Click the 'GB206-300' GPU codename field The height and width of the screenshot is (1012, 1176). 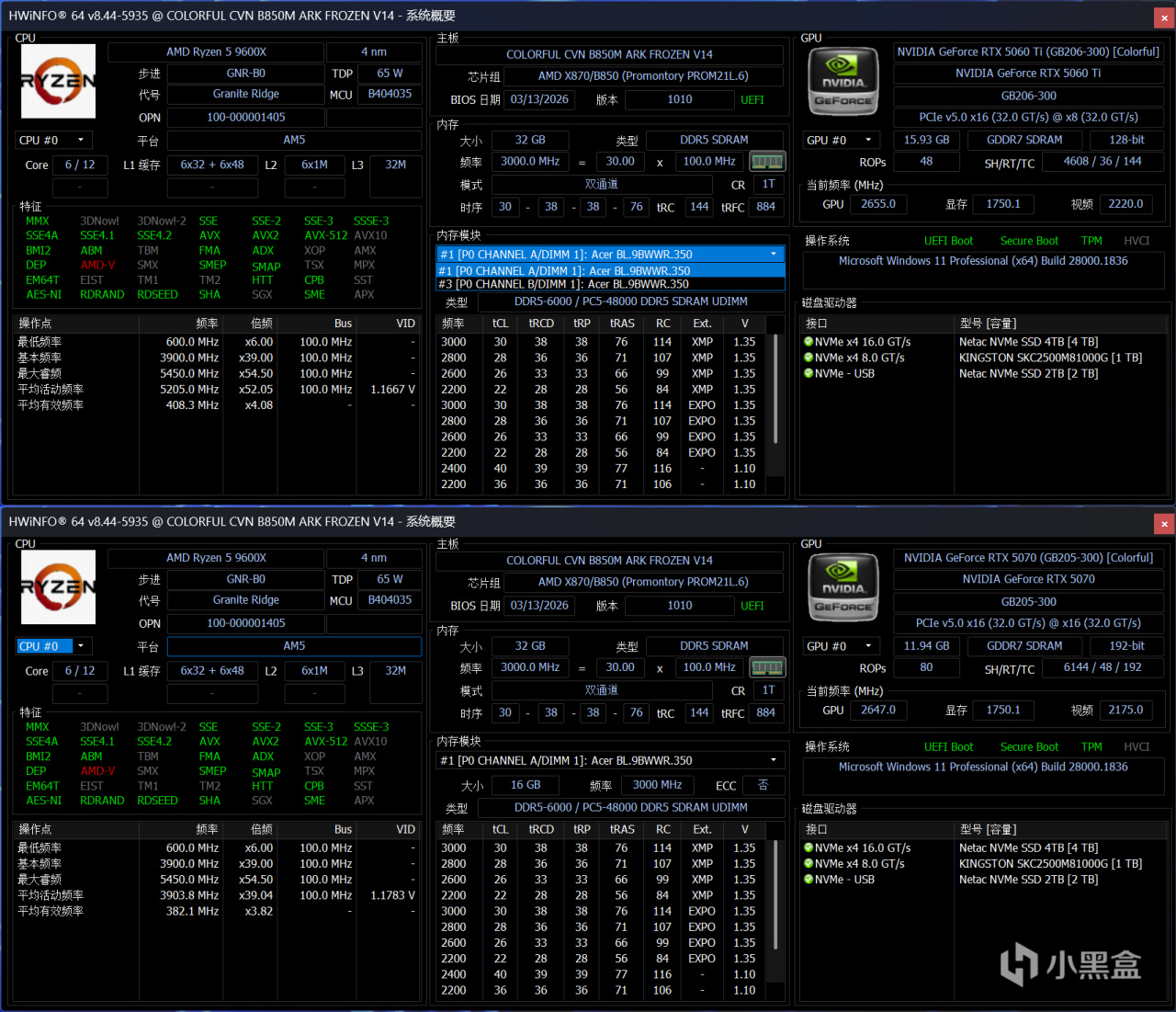[1028, 96]
